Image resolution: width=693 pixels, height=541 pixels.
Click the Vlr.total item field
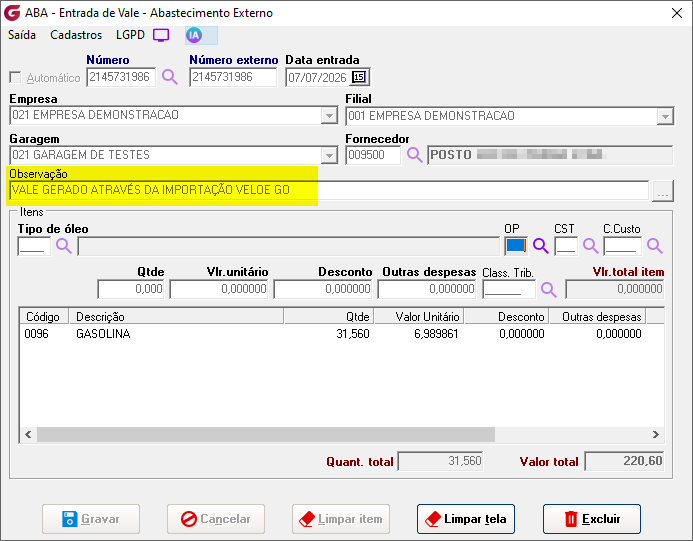click(615, 290)
